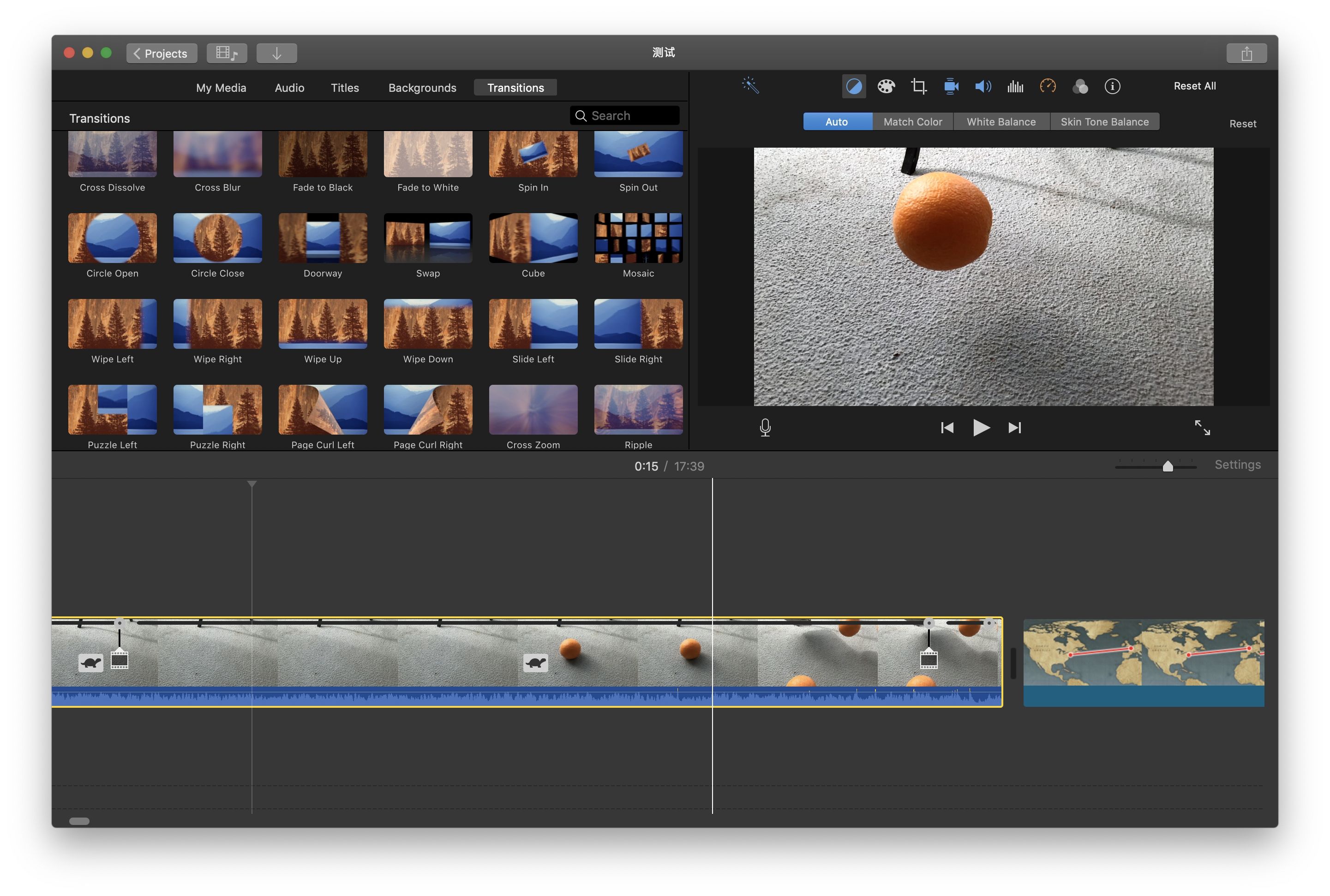This screenshot has height=896, width=1330.
Task: Toggle the media library browser button
Action: pos(226,54)
